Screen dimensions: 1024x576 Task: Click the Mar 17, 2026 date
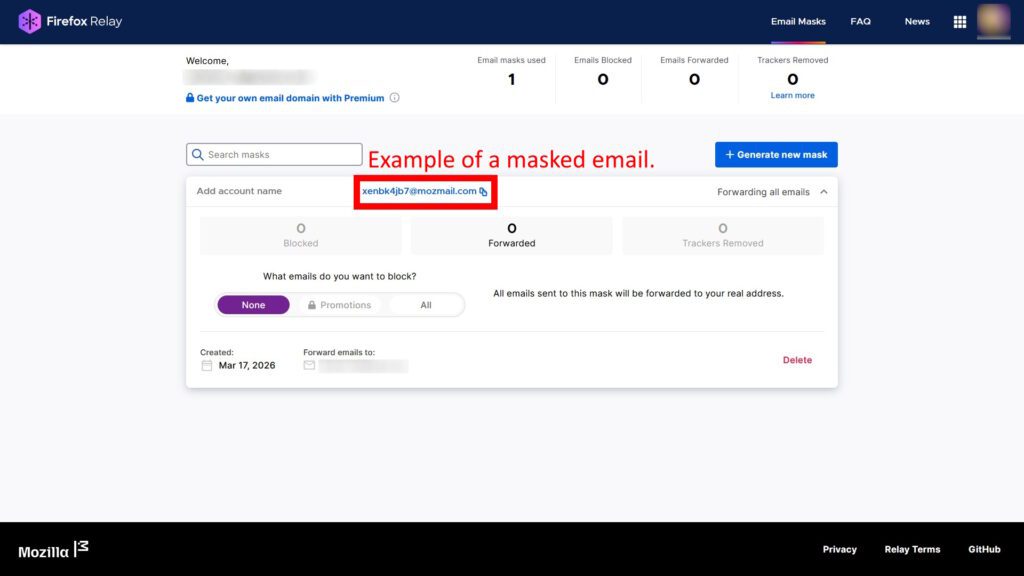pos(247,366)
